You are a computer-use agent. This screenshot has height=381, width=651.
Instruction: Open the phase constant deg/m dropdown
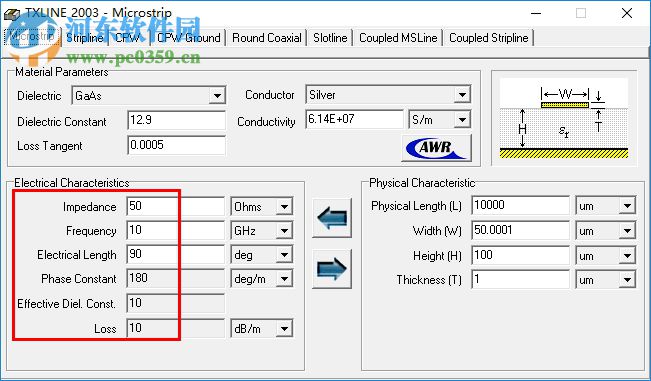[284, 279]
